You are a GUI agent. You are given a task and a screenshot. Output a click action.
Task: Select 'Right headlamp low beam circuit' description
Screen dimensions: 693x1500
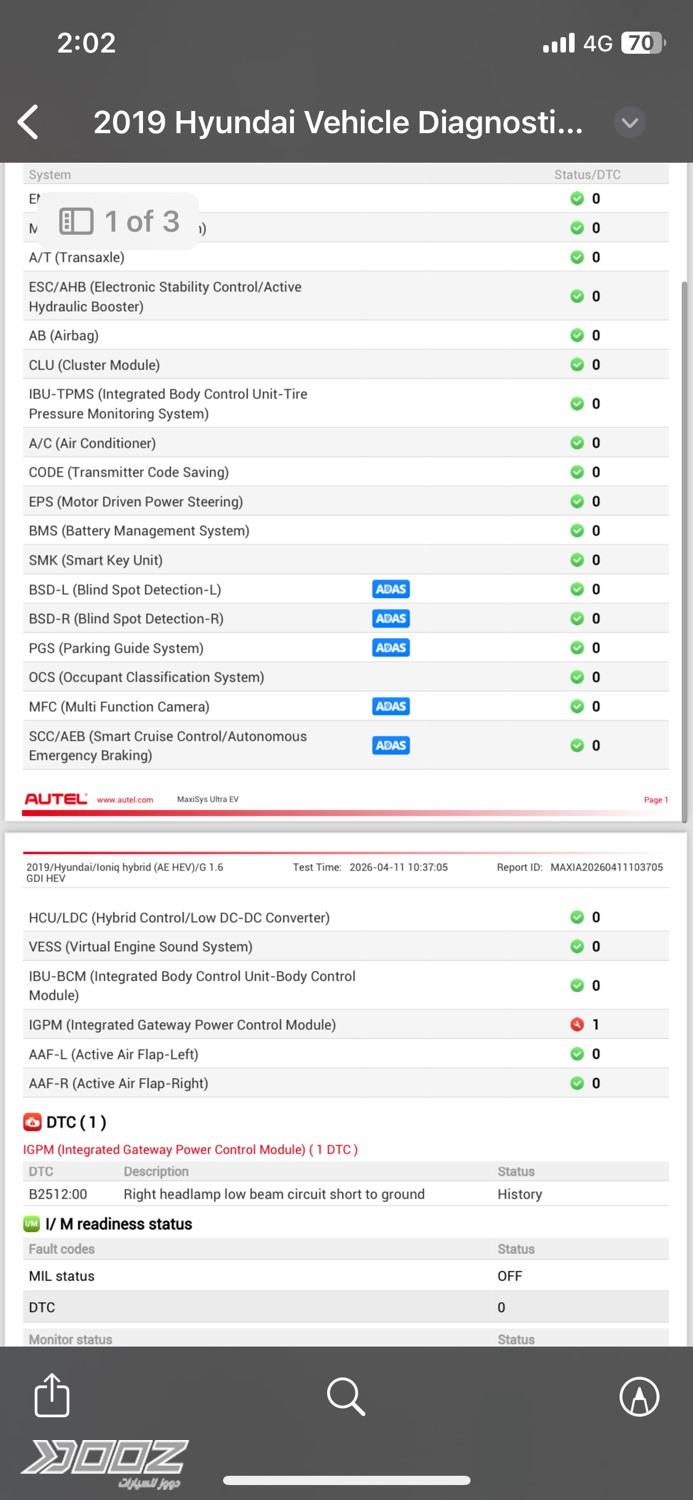point(274,1194)
